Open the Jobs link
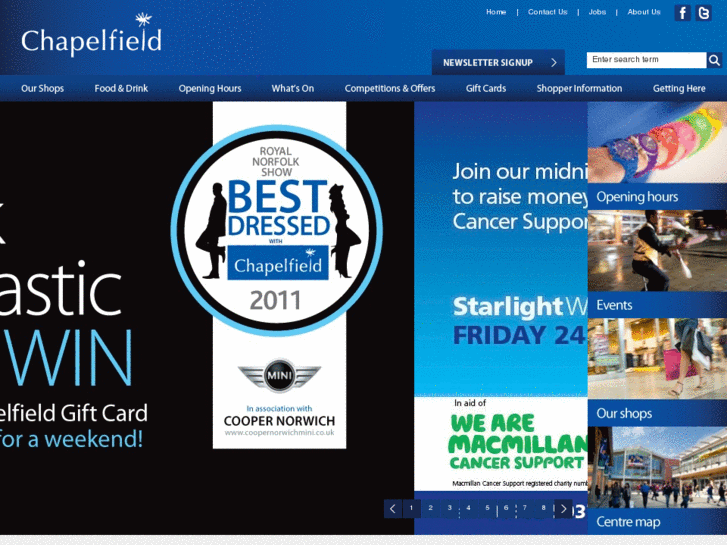This screenshot has height=545, width=727. [597, 12]
